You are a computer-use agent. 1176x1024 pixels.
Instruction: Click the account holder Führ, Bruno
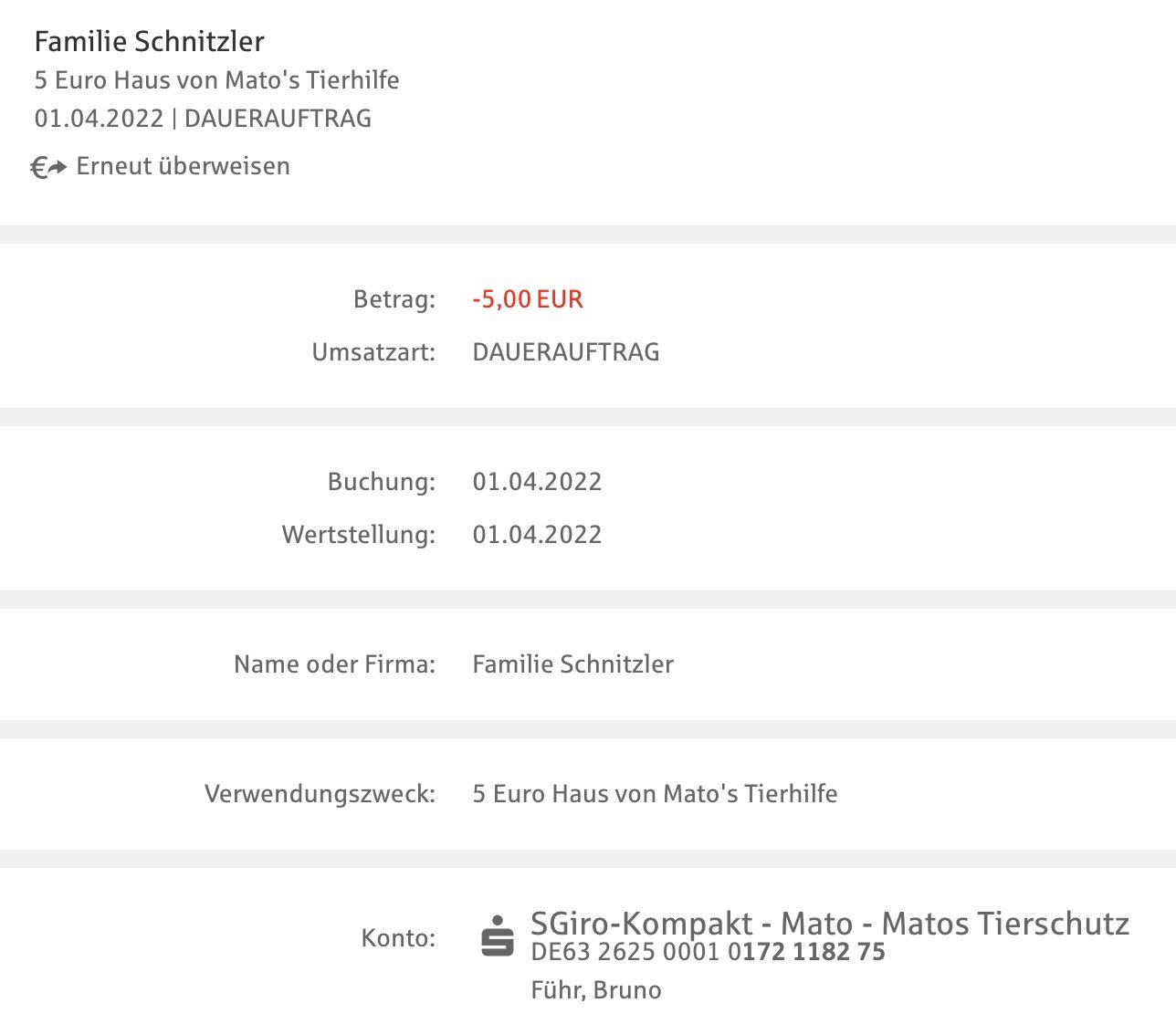pos(596,990)
